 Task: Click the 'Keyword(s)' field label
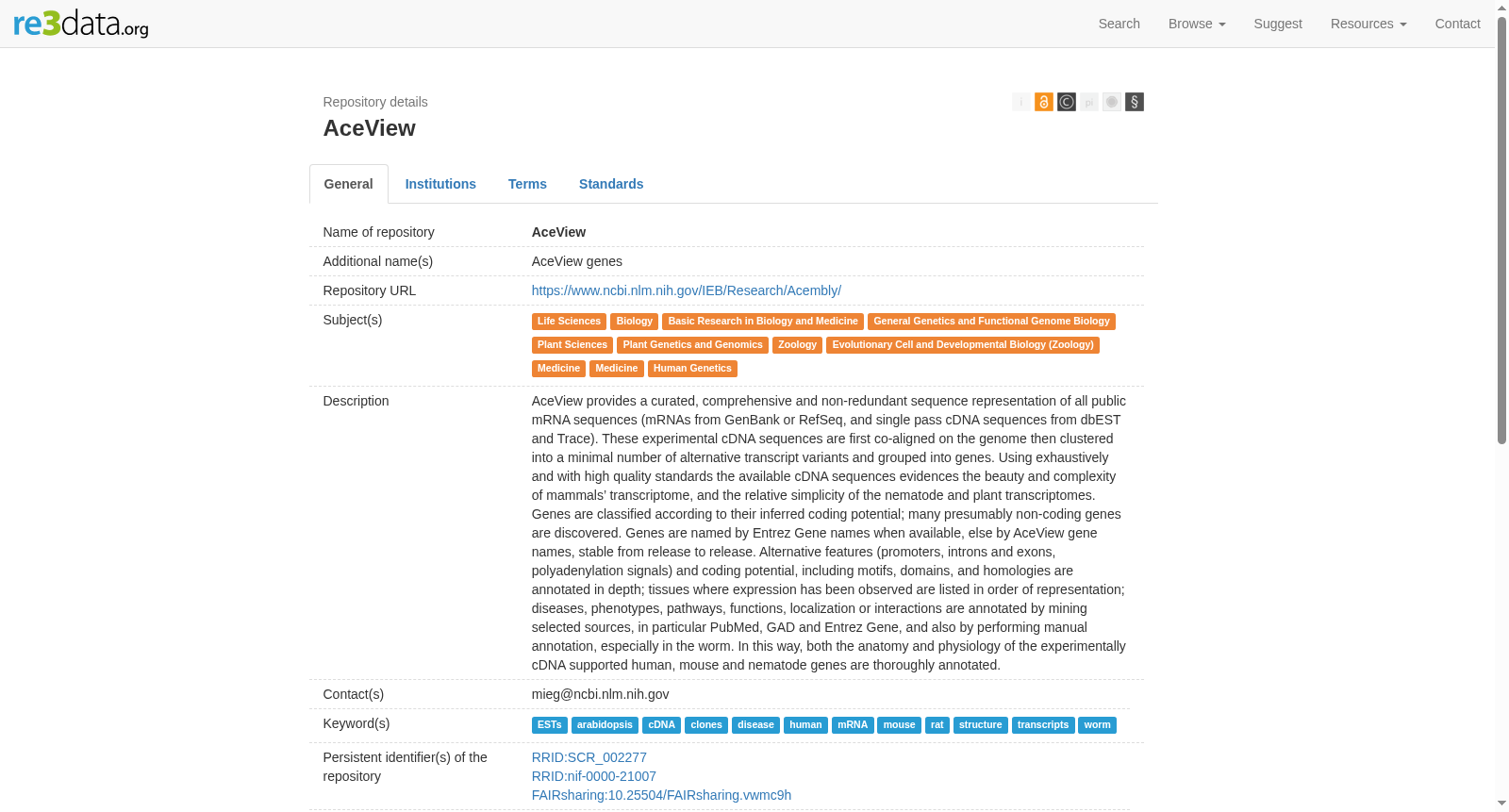pos(357,723)
